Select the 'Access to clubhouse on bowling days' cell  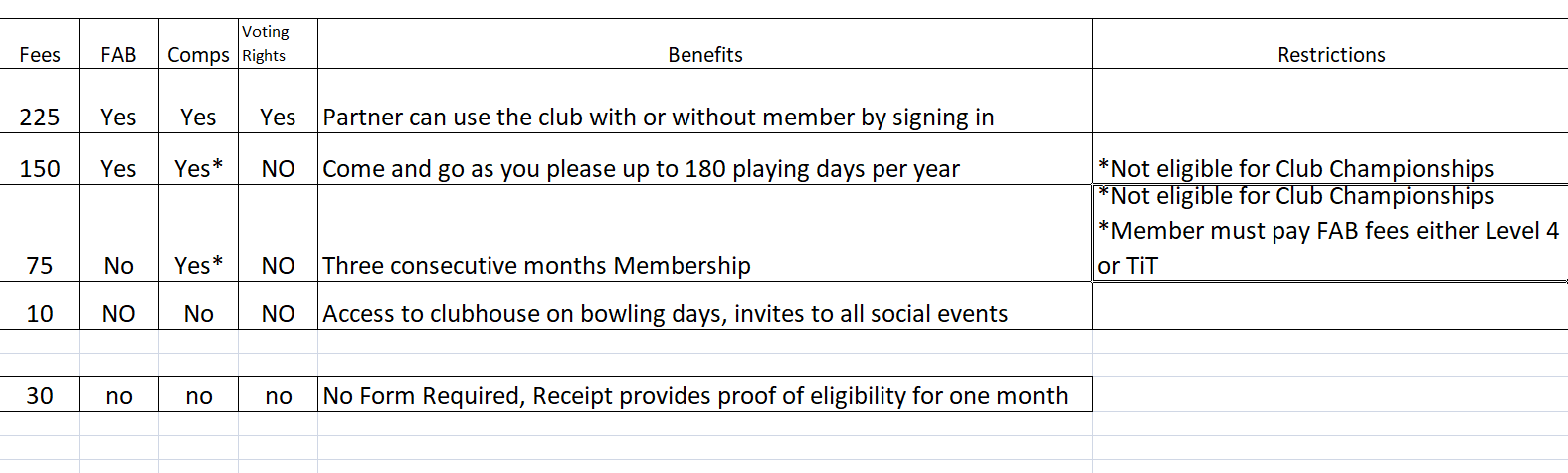(665, 313)
